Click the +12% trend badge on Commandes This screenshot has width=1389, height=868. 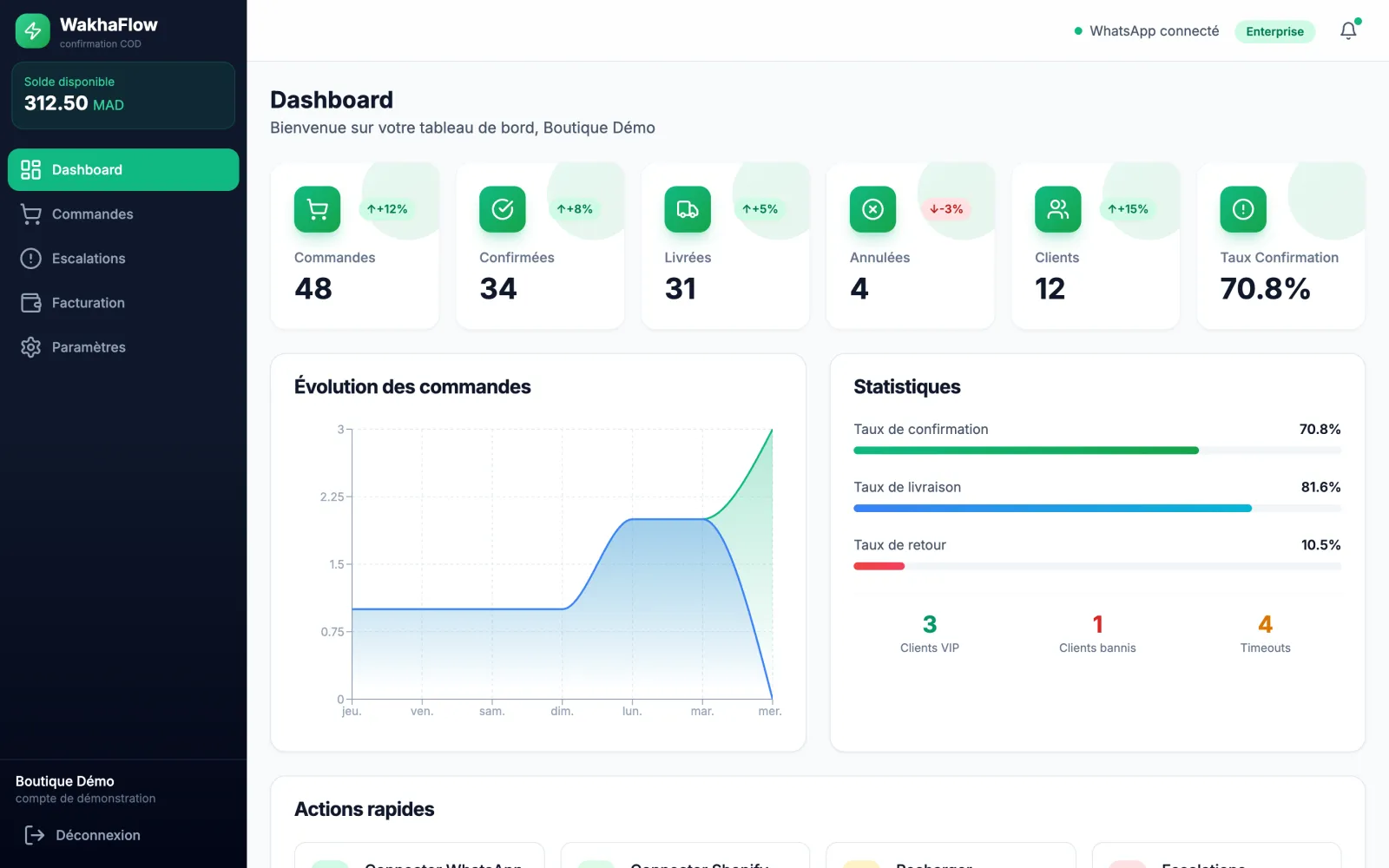tap(387, 209)
